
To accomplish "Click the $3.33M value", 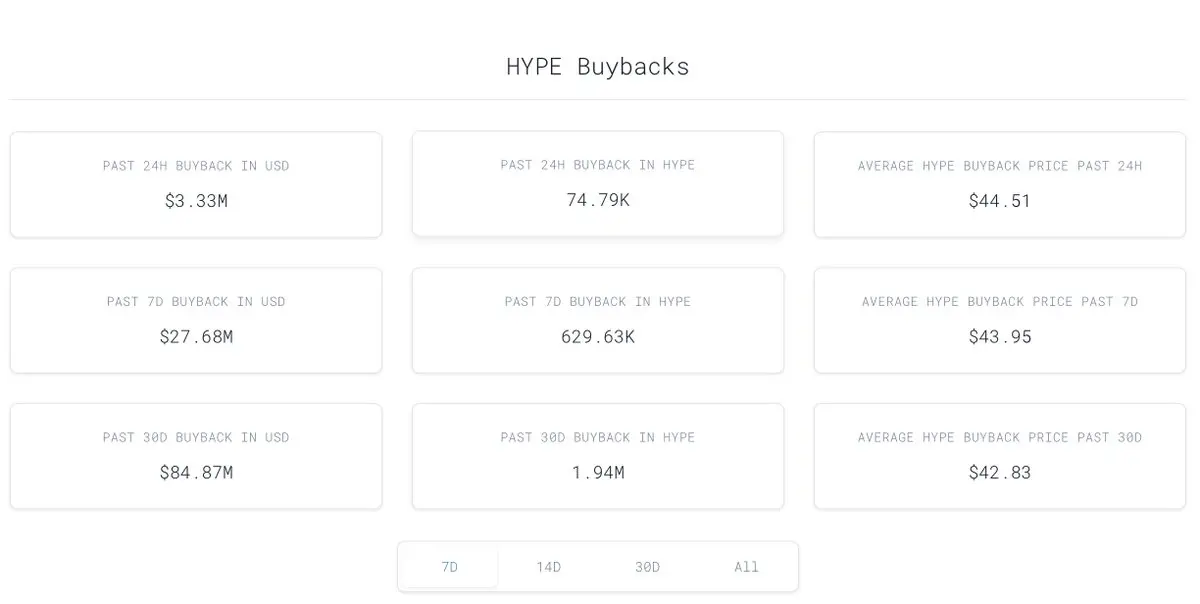I will tap(196, 201).
